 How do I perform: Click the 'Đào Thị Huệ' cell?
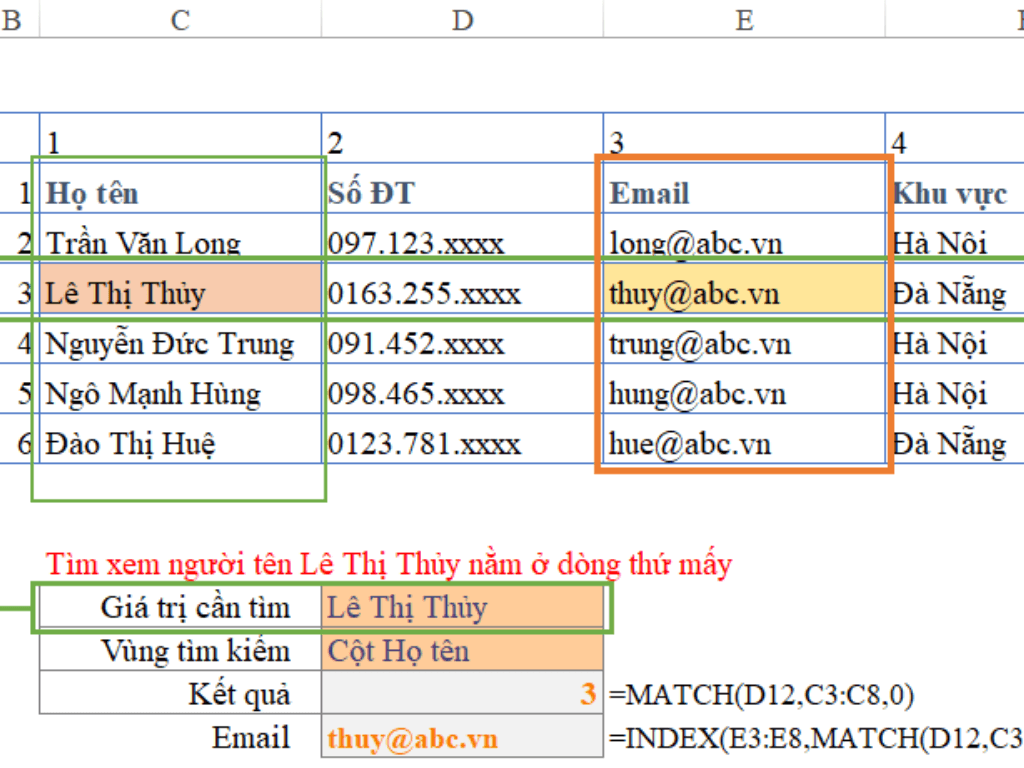180,444
